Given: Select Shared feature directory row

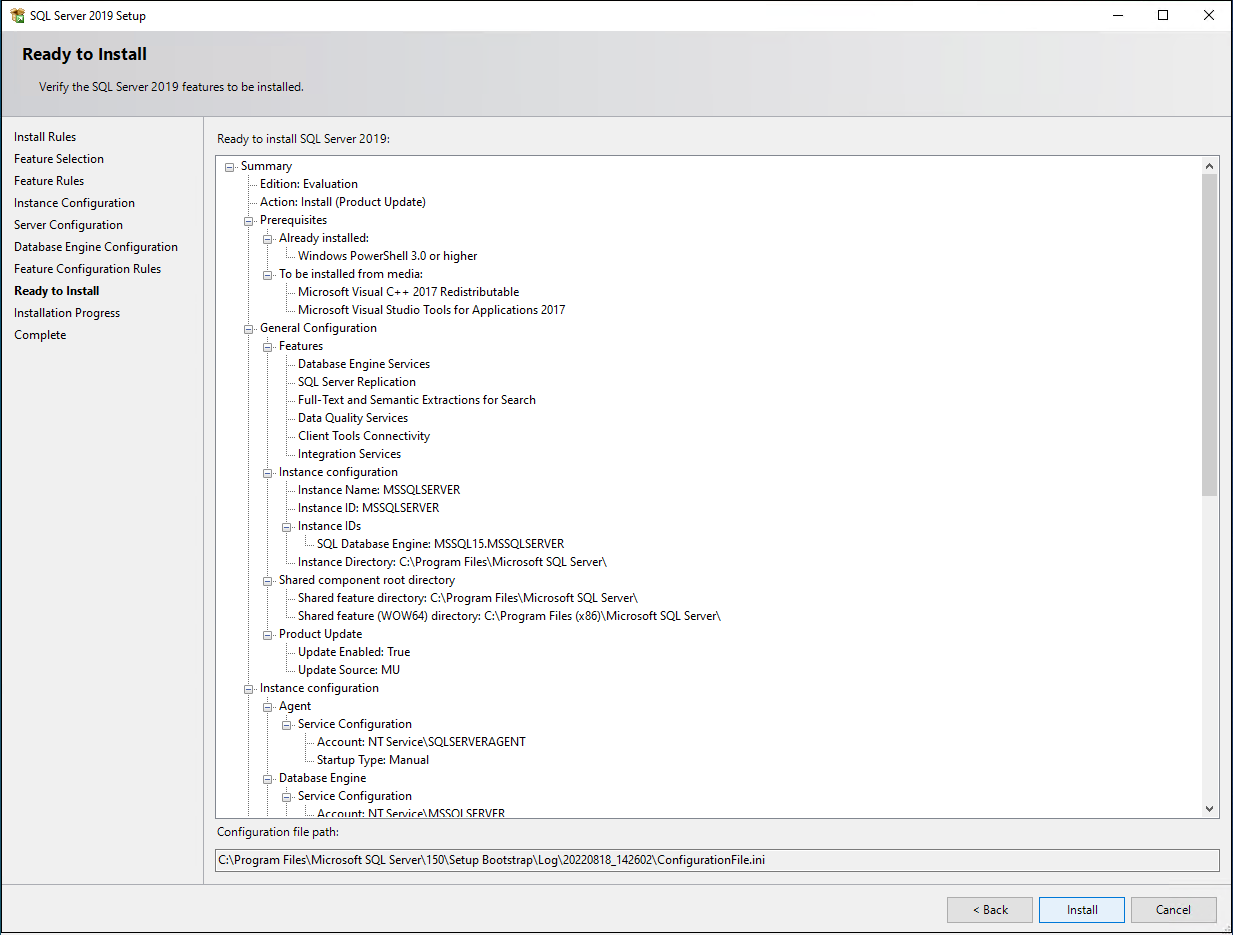Looking at the screenshot, I should point(468,598).
